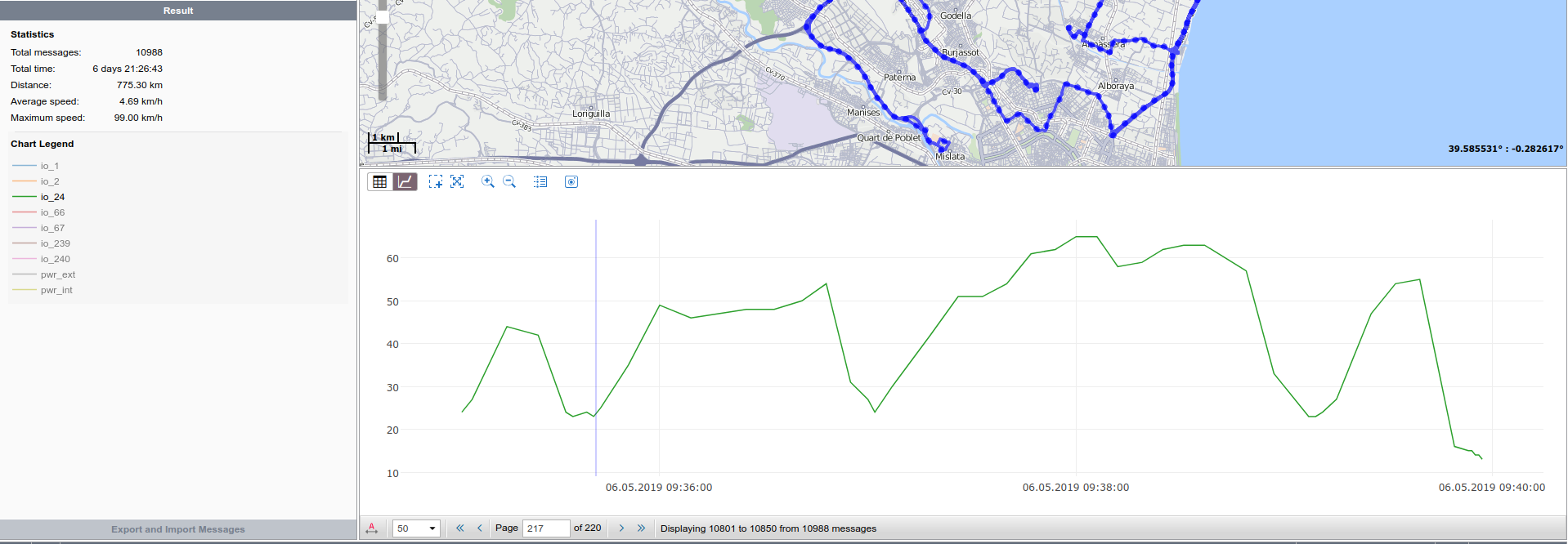Image resolution: width=1568 pixels, height=544 pixels.
Task: Click the page number input field
Action: (545, 528)
